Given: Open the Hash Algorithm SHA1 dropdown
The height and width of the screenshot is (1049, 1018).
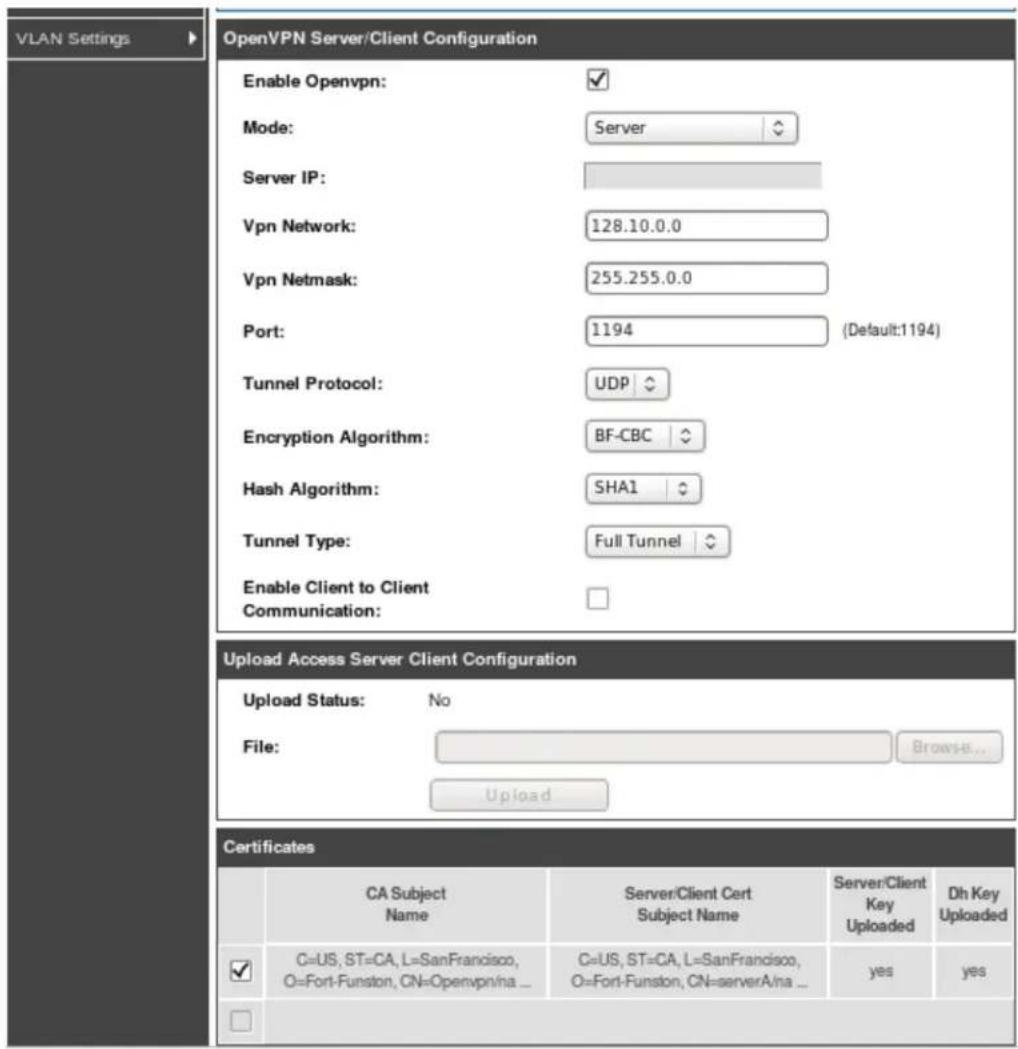Looking at the screenshot, I should click(x=643, y=488).
